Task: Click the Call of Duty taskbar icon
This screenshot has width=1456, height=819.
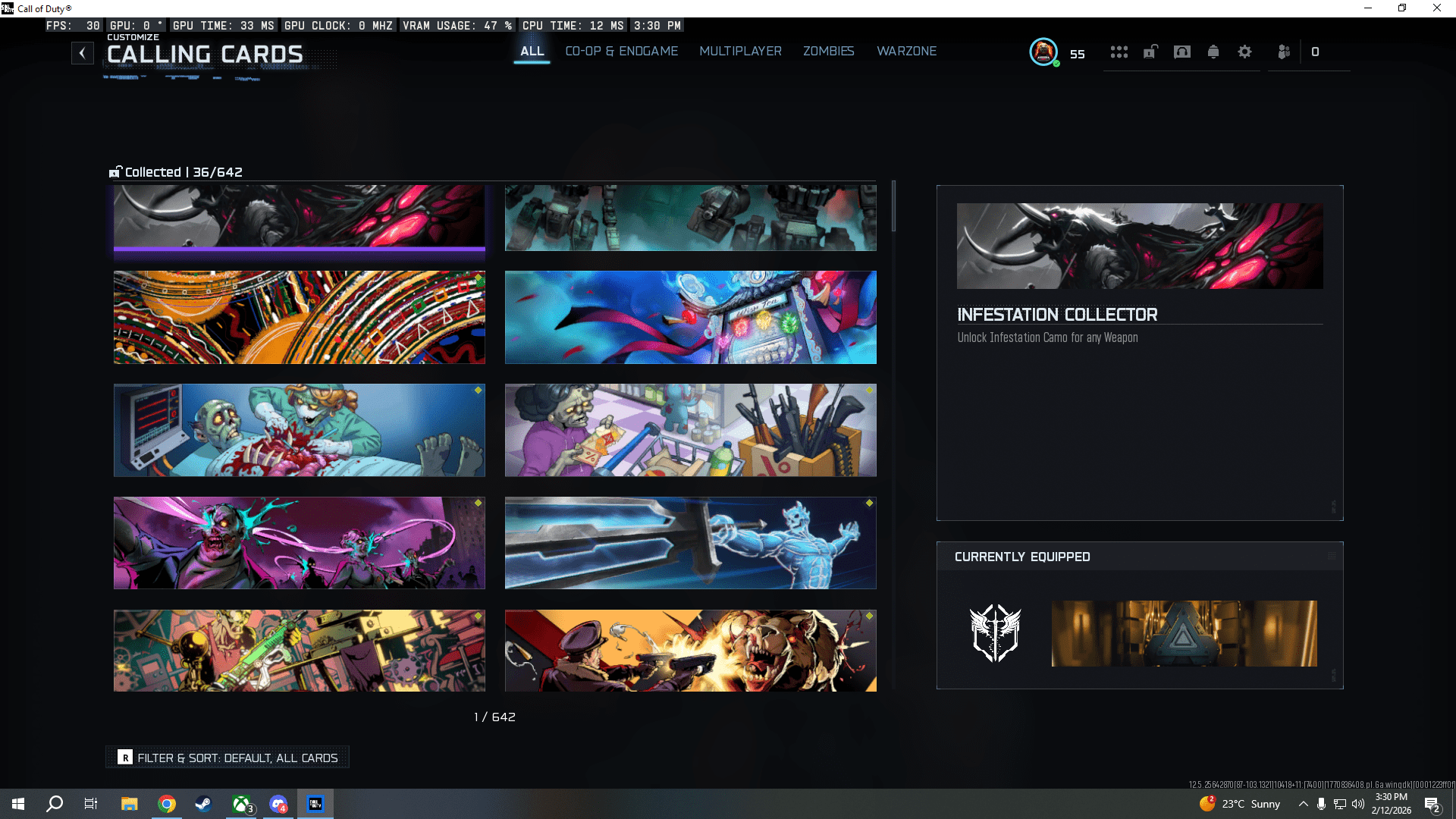Action: (315, 804)
